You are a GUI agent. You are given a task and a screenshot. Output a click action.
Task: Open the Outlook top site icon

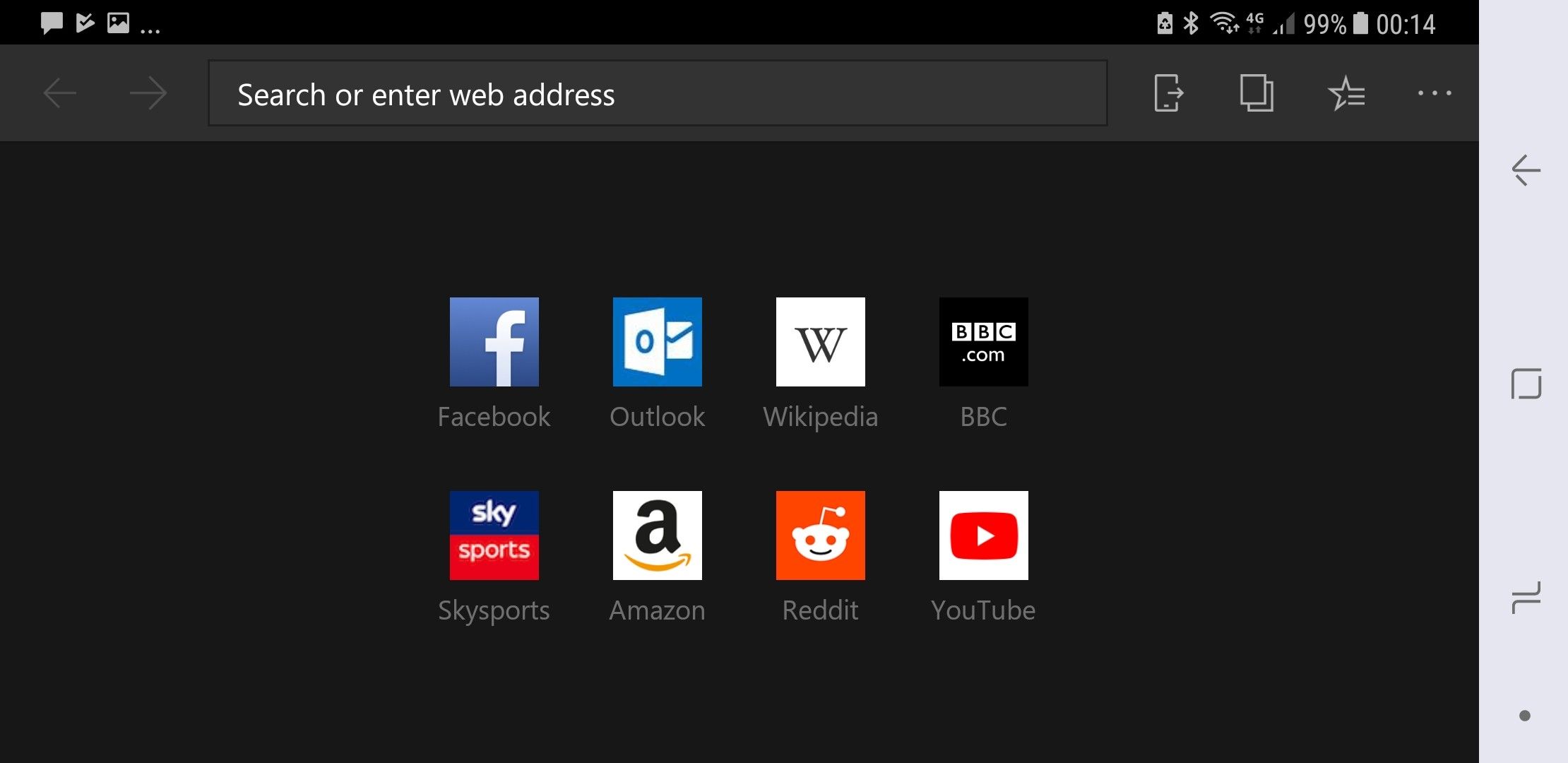(657, 342)
